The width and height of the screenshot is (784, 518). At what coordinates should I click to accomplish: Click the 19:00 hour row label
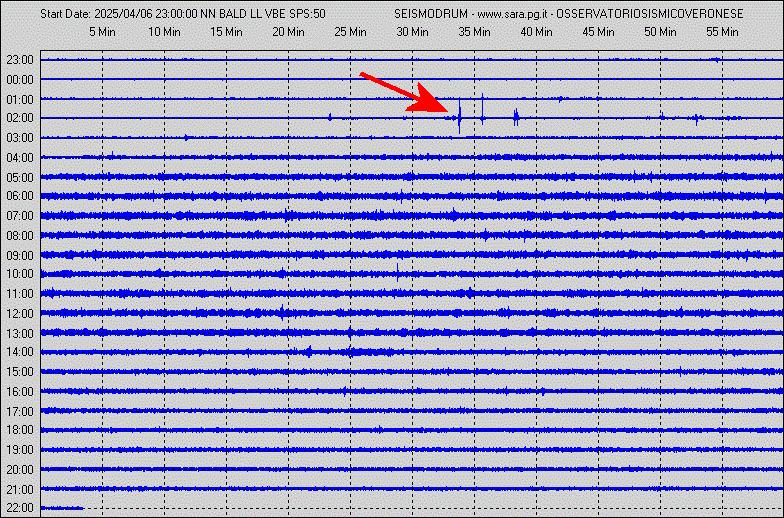pyautogui.click(x=20, y=450)
